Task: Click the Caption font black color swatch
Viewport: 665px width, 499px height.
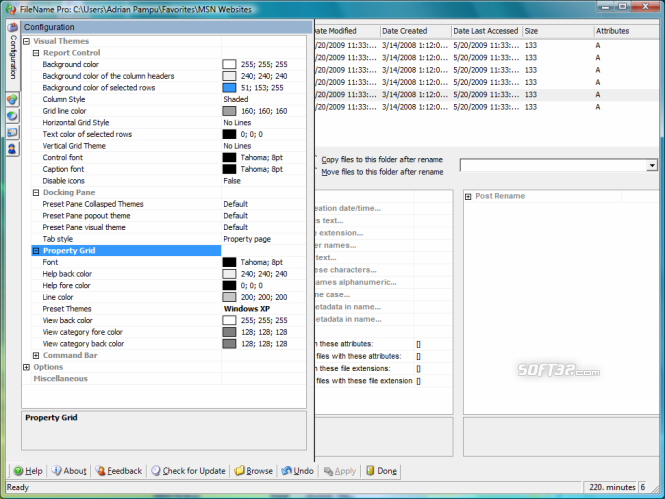Action: (229, 169)
